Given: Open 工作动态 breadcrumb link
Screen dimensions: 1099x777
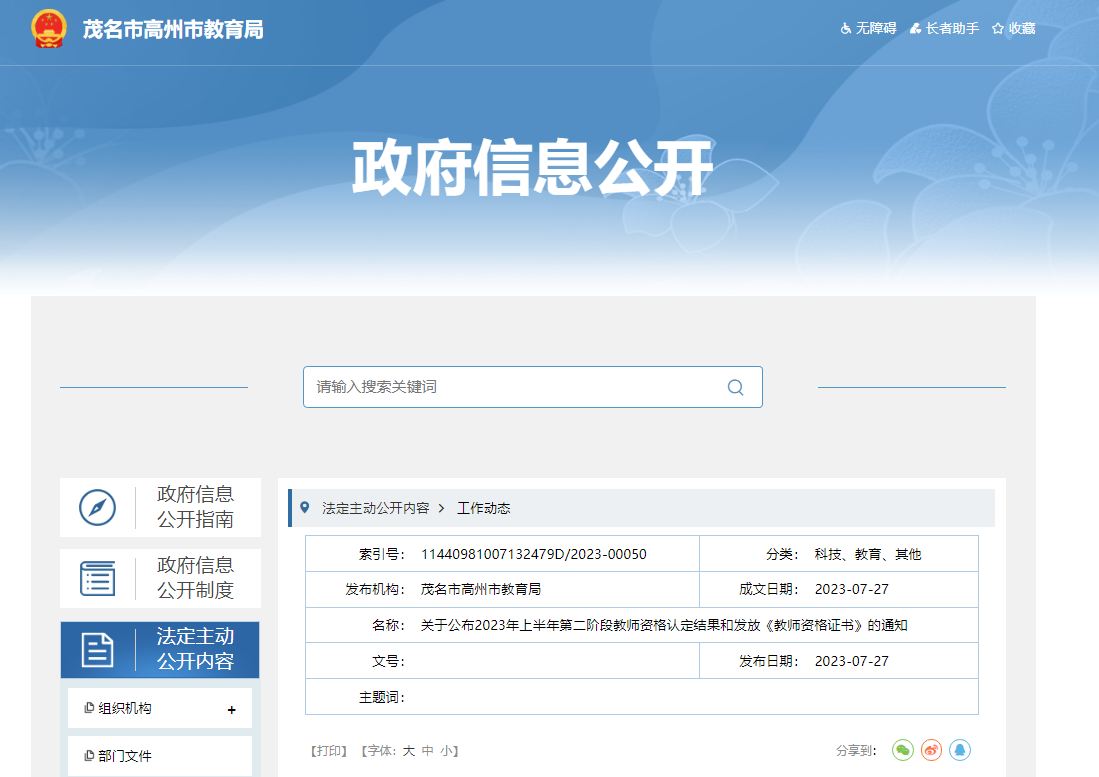Looking at the screenshot, I should (484, 508).
